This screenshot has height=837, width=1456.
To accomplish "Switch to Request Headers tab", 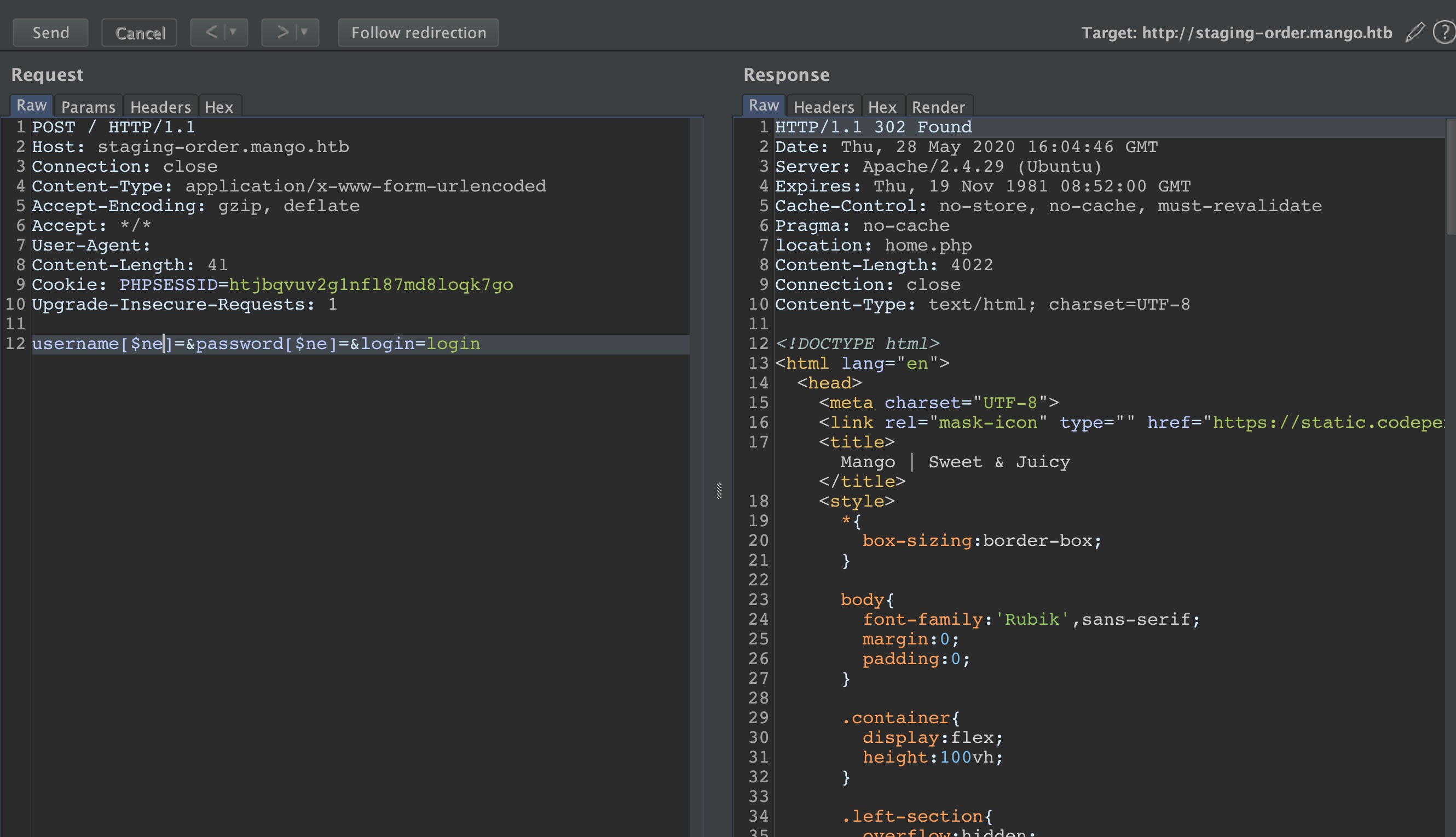I will [x=160, y=107].
